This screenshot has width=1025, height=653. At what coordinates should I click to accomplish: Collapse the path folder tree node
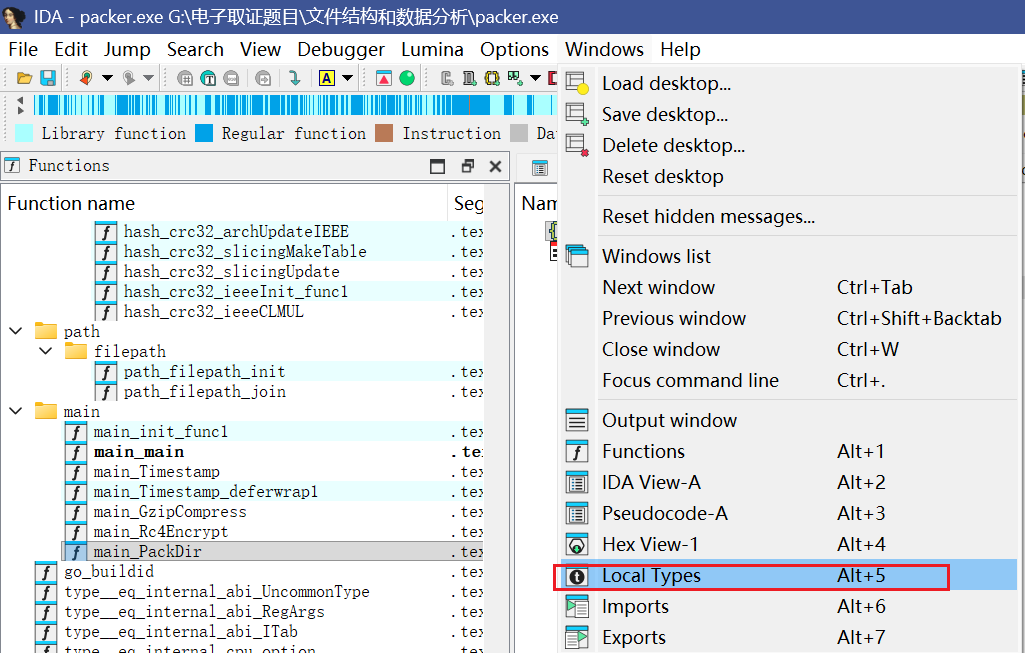tap(16, 332)
